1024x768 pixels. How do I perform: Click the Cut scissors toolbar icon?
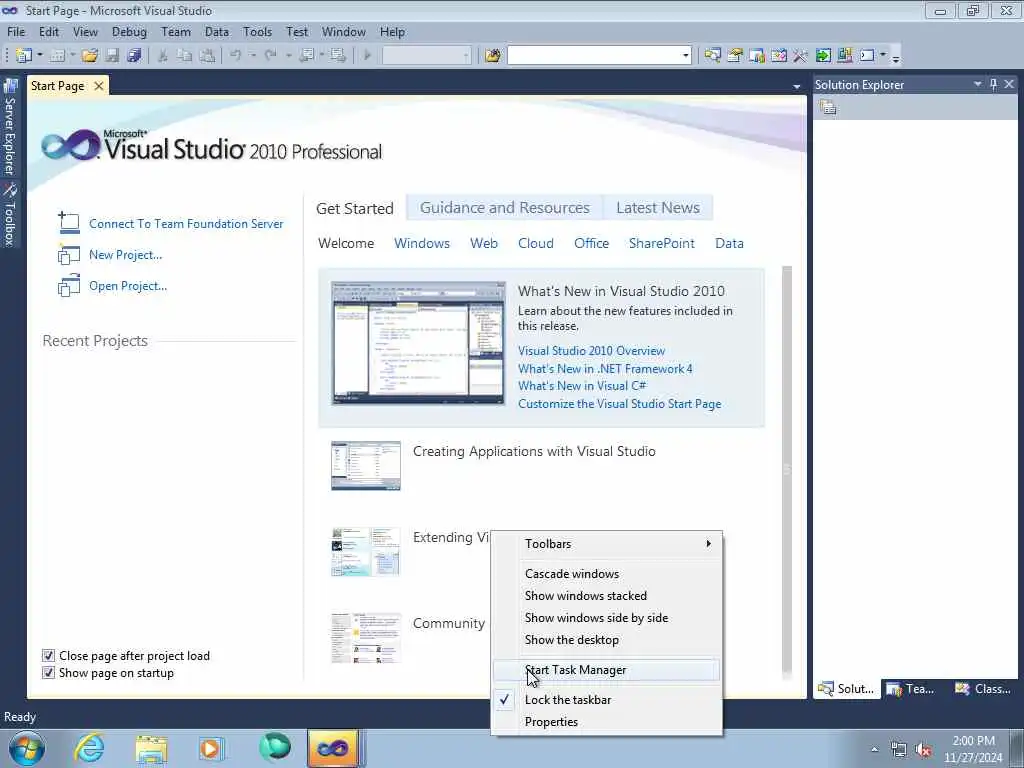(x=163, y=56)
